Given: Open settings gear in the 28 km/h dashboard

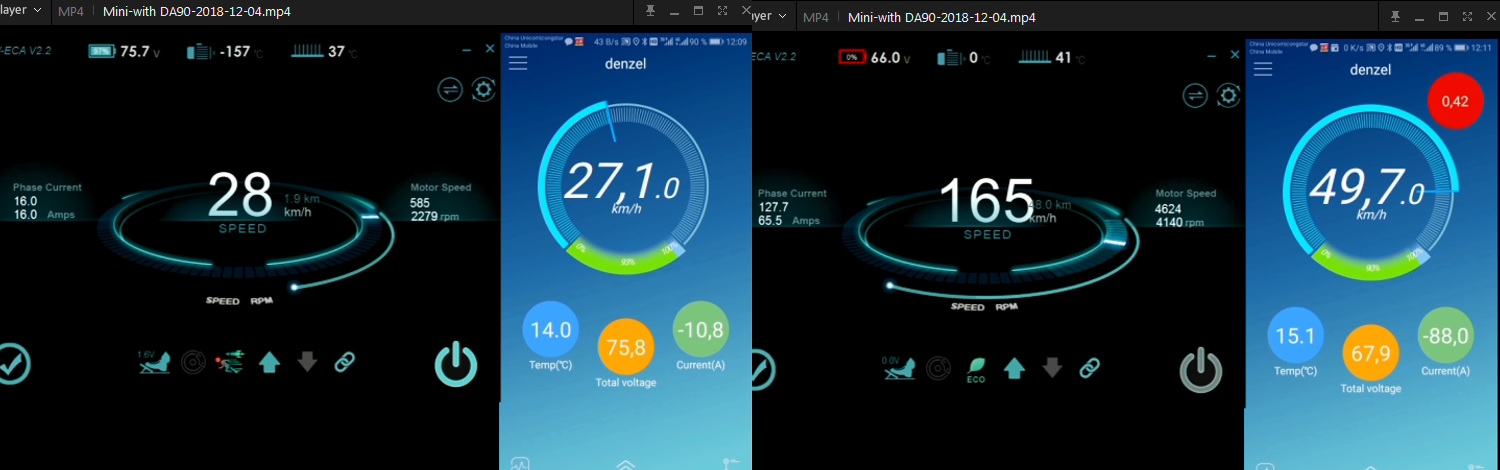Looking at the screenshot, I should click(484, 90).
